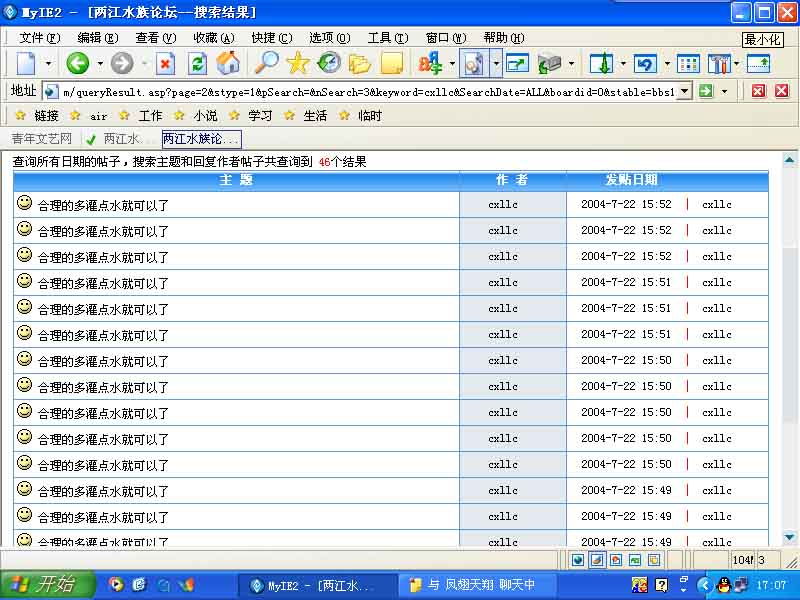
Task: Open the Favorites star icon
Action: 297,64
